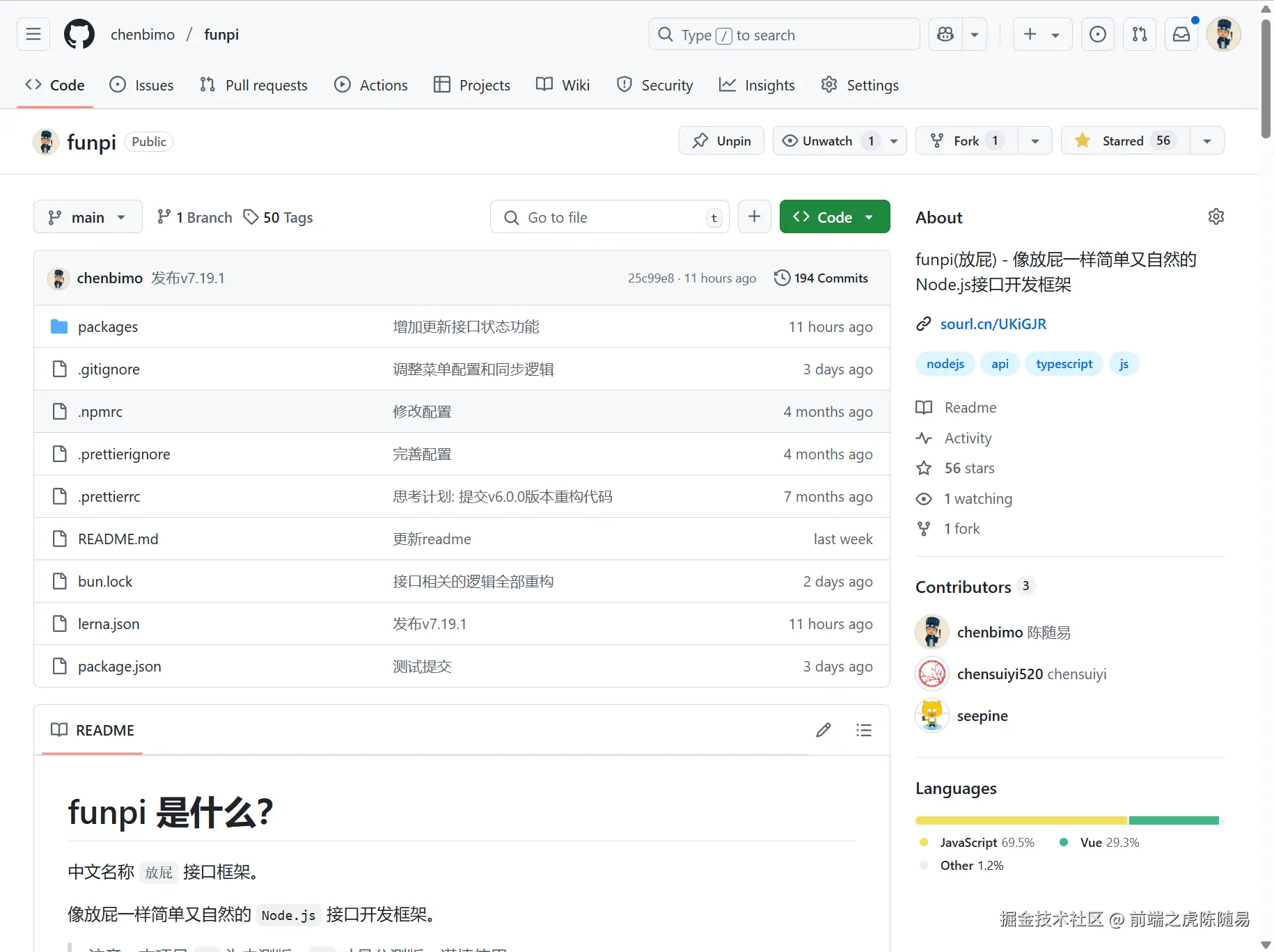This screenshot has height=952, width=1274.
Task: Open the packages folder
Action: click(x=108, y=327)
